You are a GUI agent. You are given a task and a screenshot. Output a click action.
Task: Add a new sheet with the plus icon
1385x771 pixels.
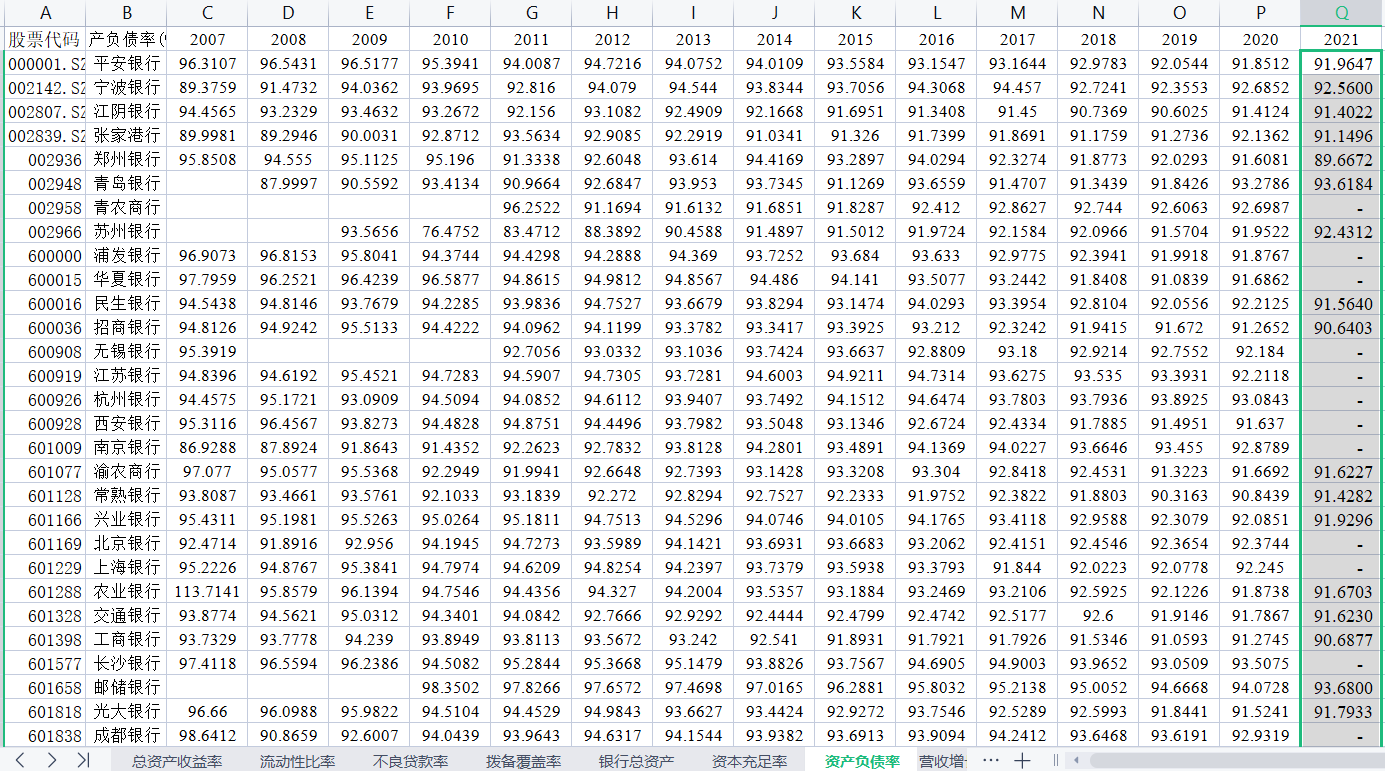point(1022,760)
